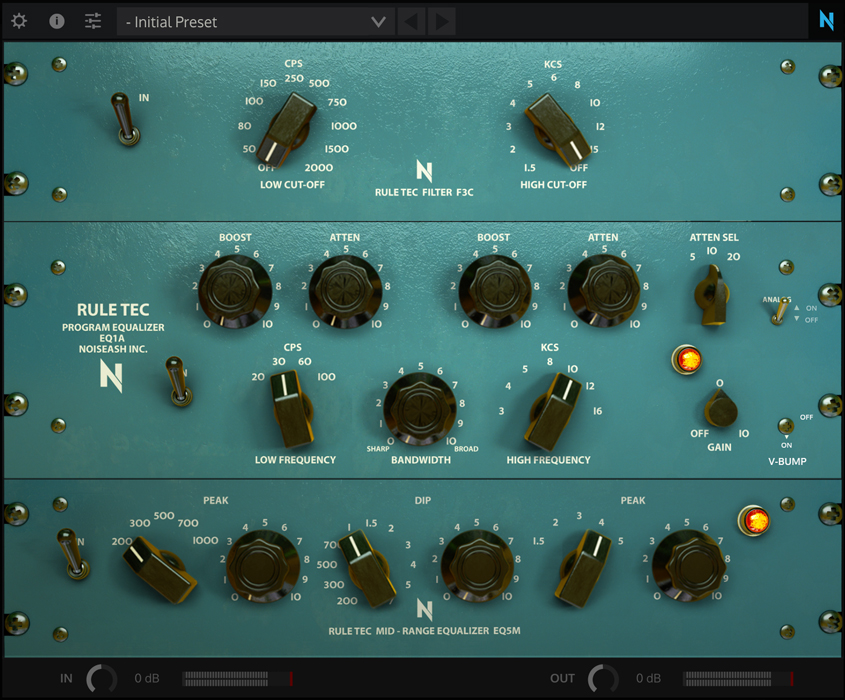Screen dimensions: 845x700
Task: Click the output level OUT knob
Action: point(603,678)
